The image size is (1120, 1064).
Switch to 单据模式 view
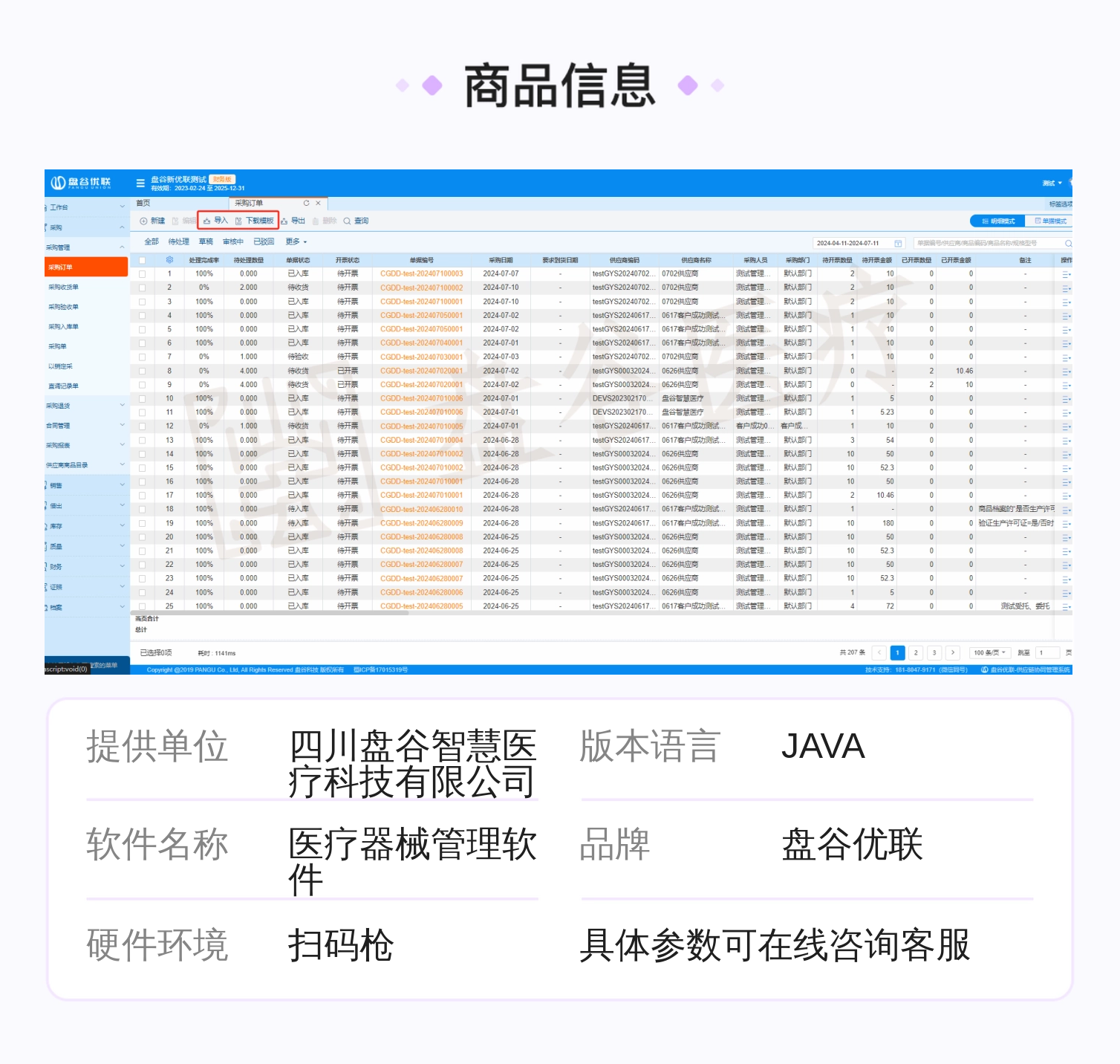tap(1049, 221)
